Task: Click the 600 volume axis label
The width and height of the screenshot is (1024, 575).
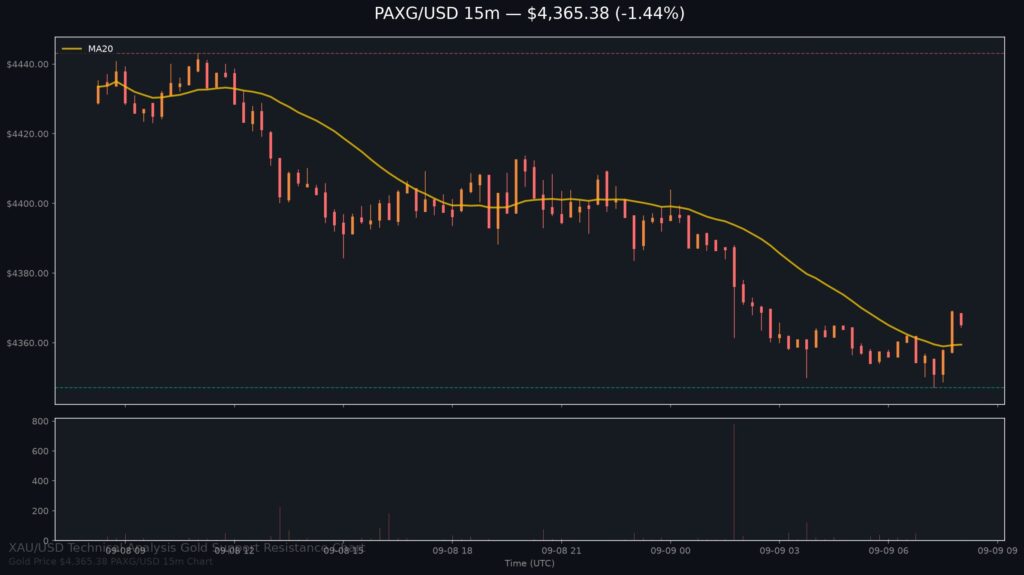Action: point(40,452)
